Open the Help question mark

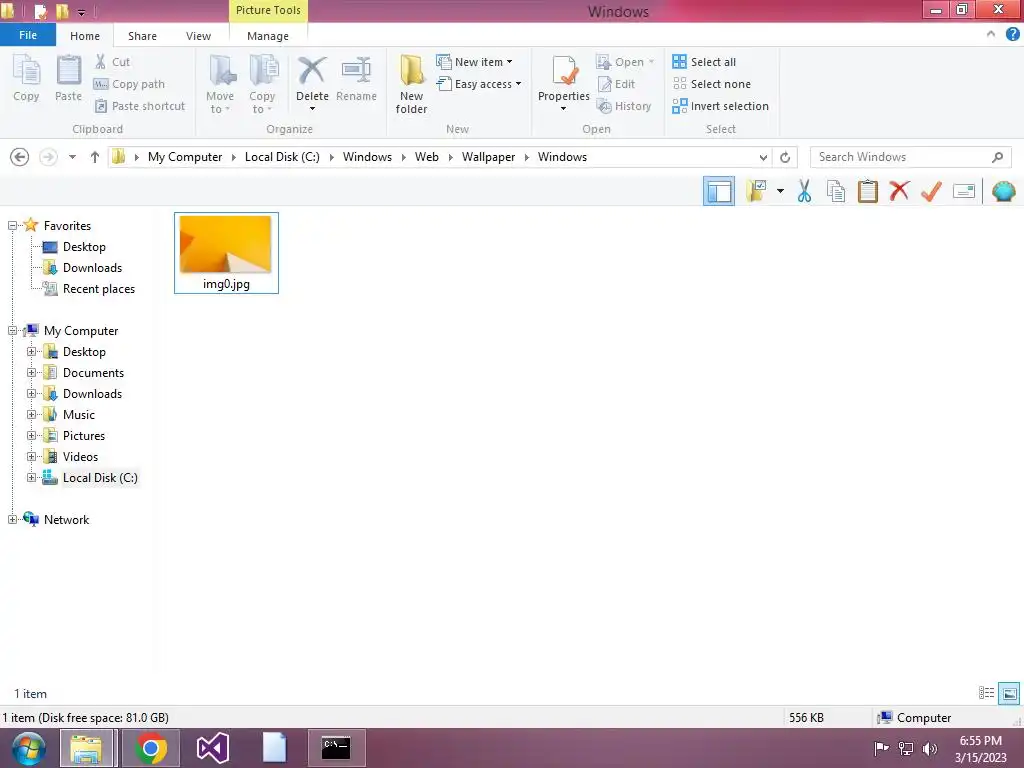coord(1012,35)
